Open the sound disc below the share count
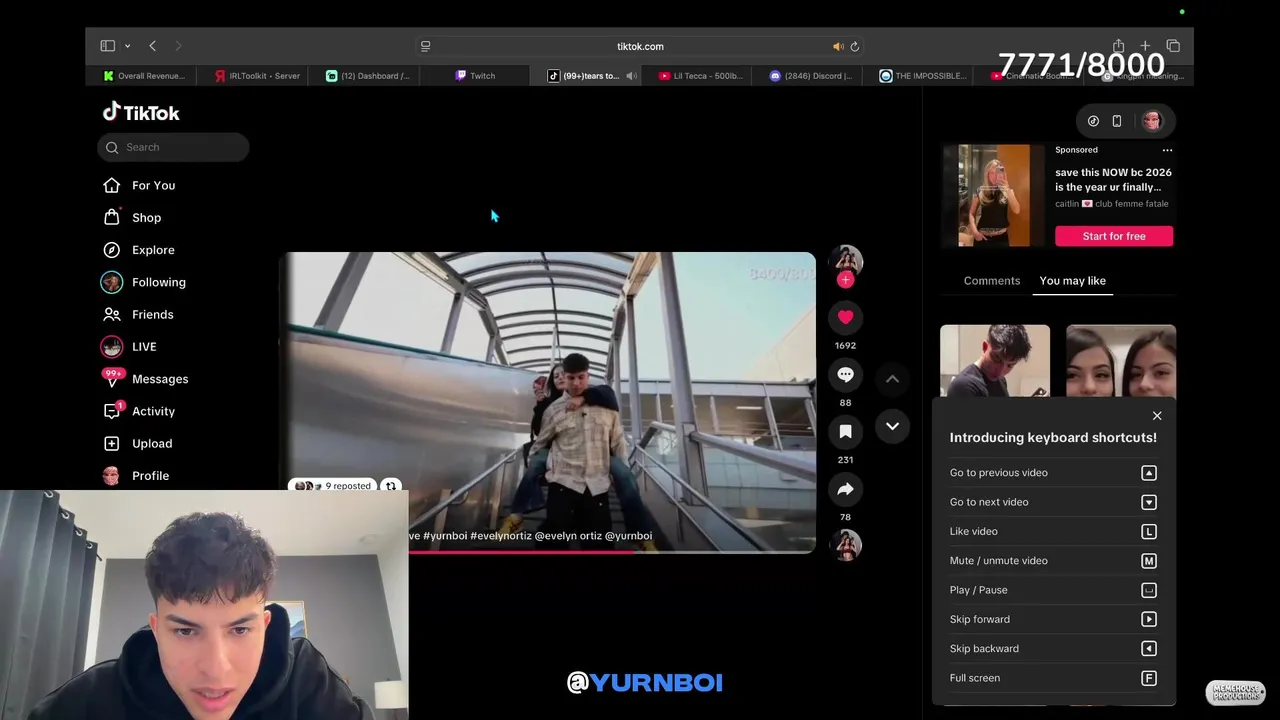 point(846,545)
